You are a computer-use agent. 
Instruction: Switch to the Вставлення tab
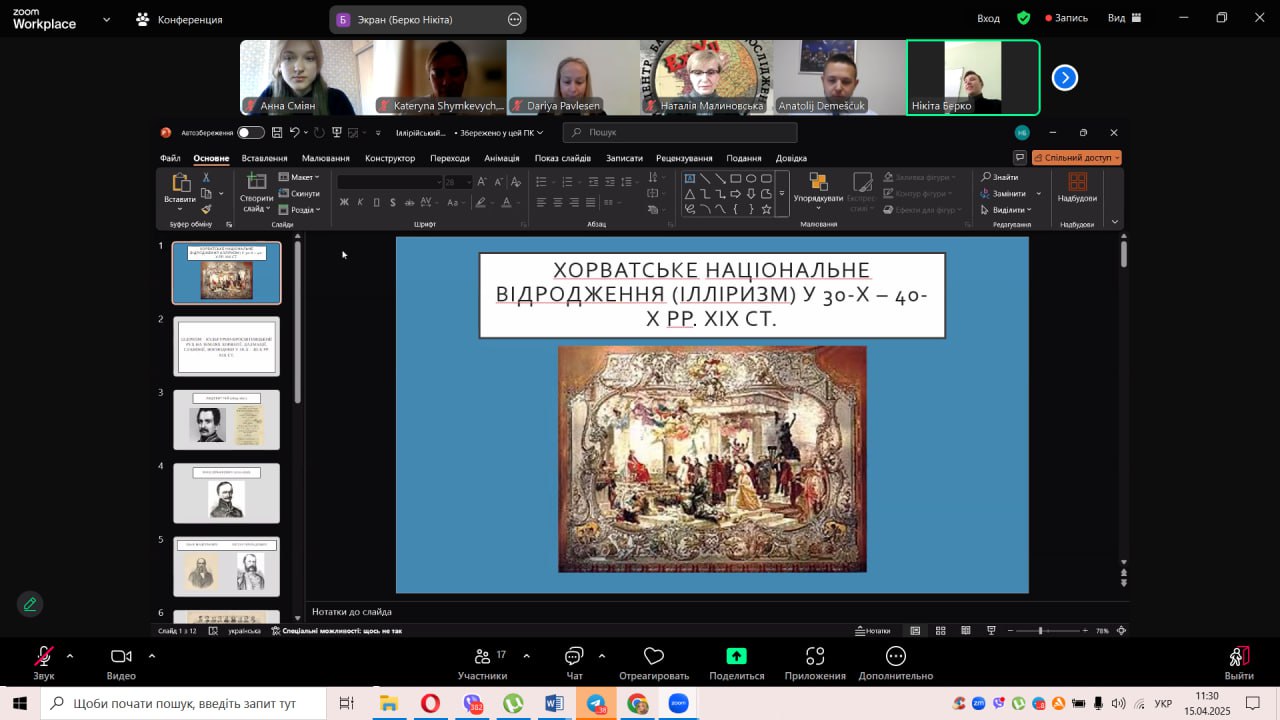pos(264,158)
